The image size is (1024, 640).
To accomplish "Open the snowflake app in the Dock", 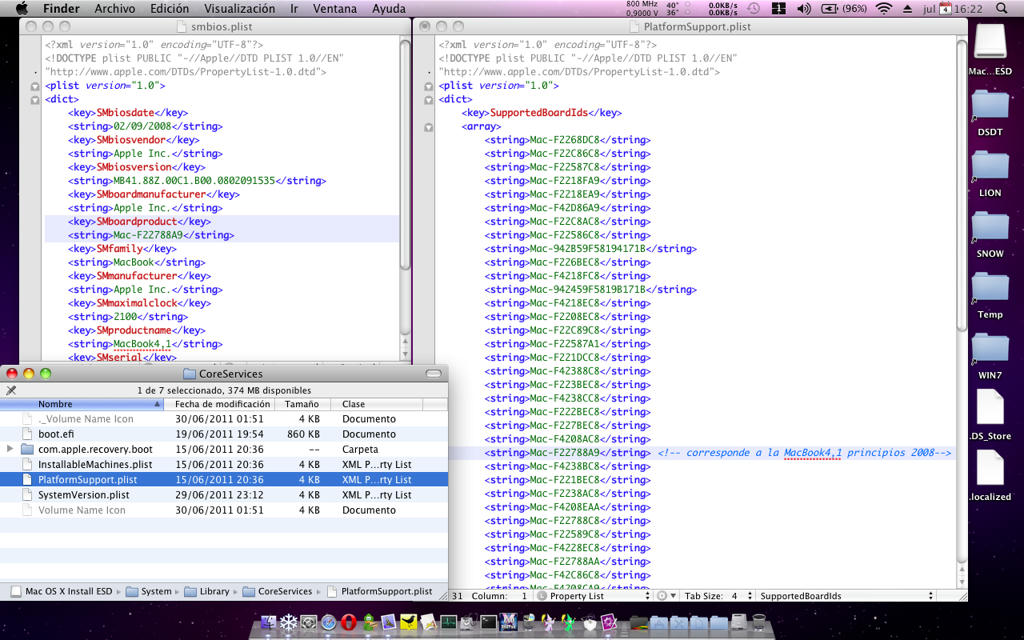I will [289, 622].
